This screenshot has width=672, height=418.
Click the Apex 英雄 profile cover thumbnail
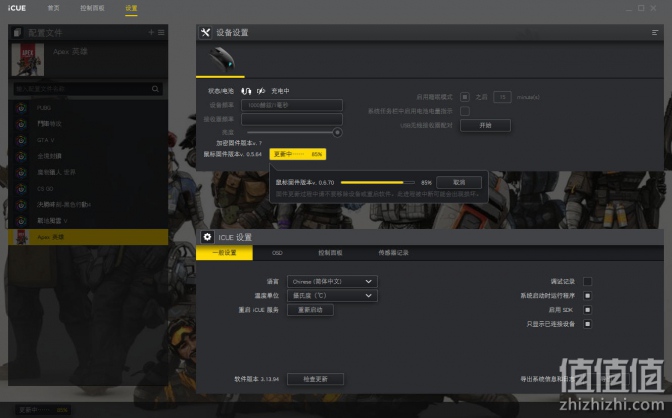pyautogui.click(x=28, y=60)
